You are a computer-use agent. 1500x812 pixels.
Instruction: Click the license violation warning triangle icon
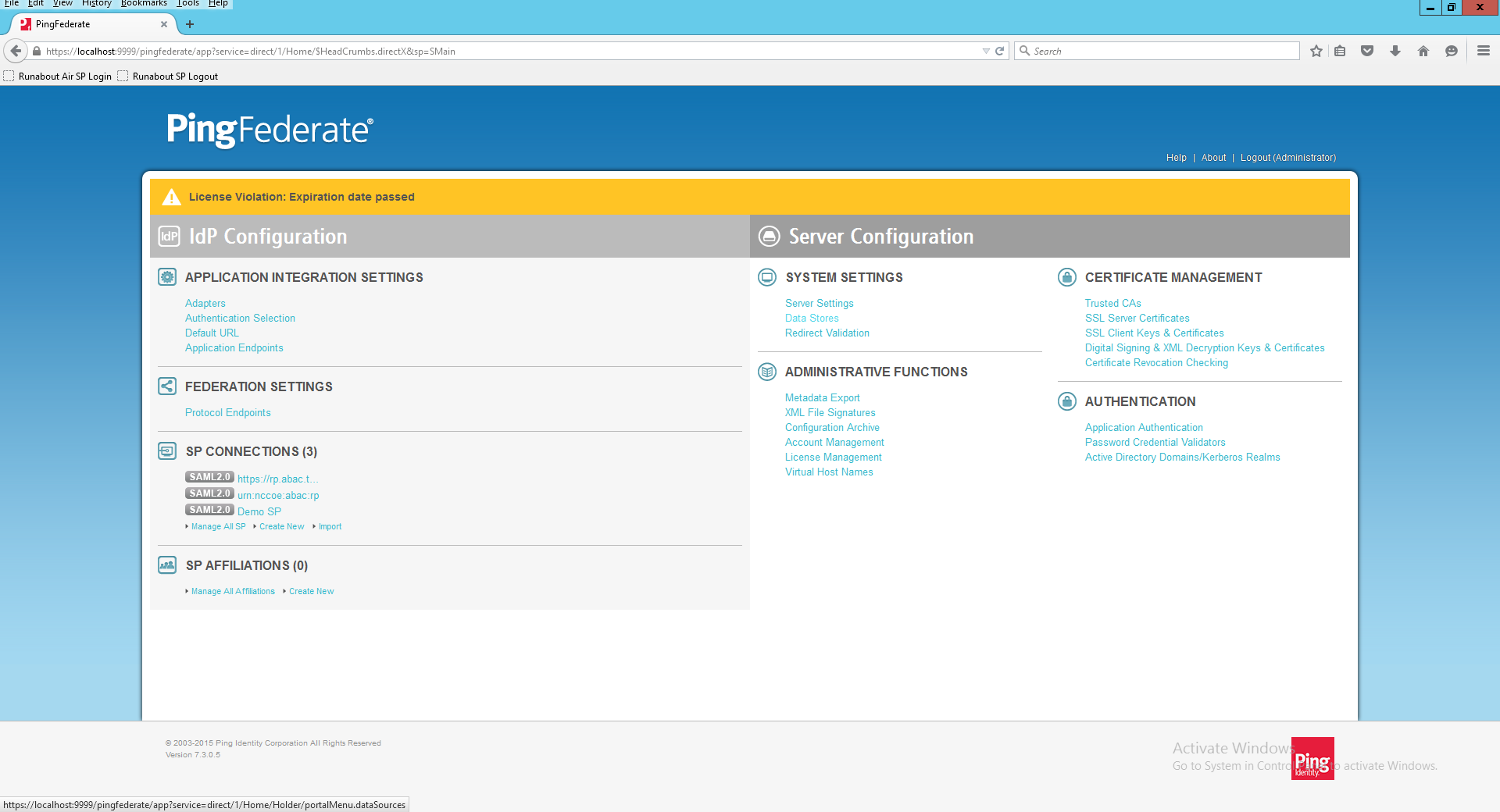[171, 197]
